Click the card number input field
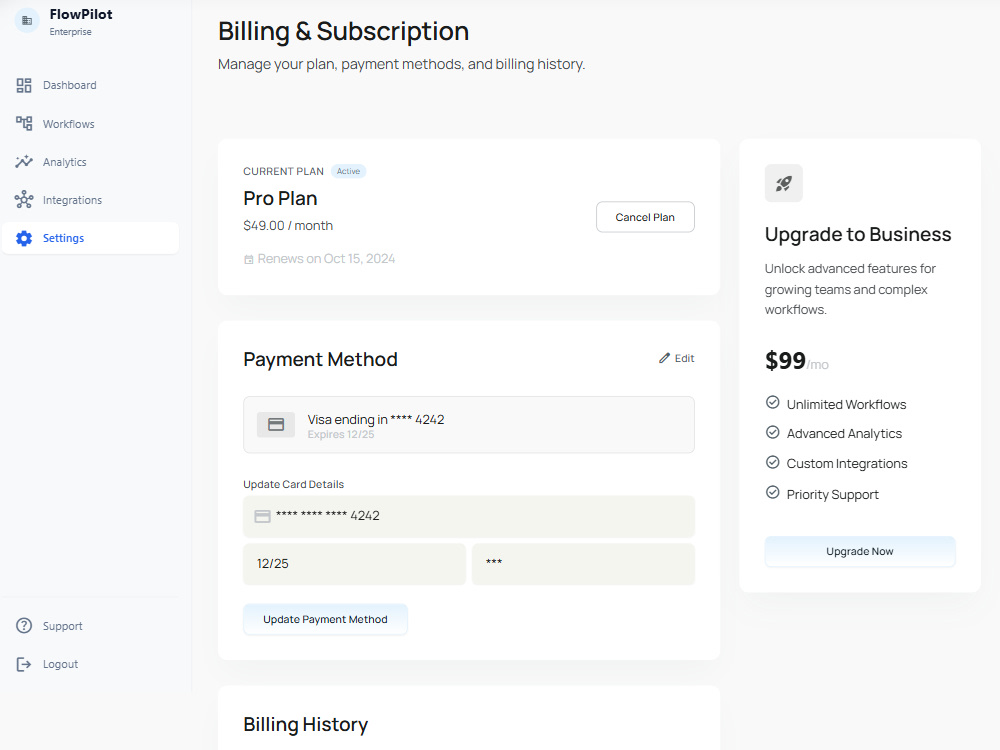The height and width of the screenshot is (750, 1000). tap(469, 517)
